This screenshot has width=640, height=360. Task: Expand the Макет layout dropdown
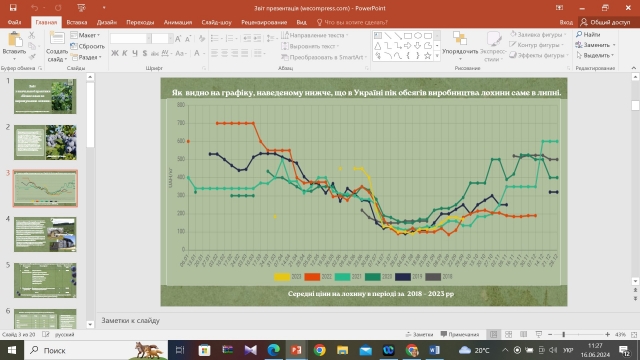[x=85, y=35]
